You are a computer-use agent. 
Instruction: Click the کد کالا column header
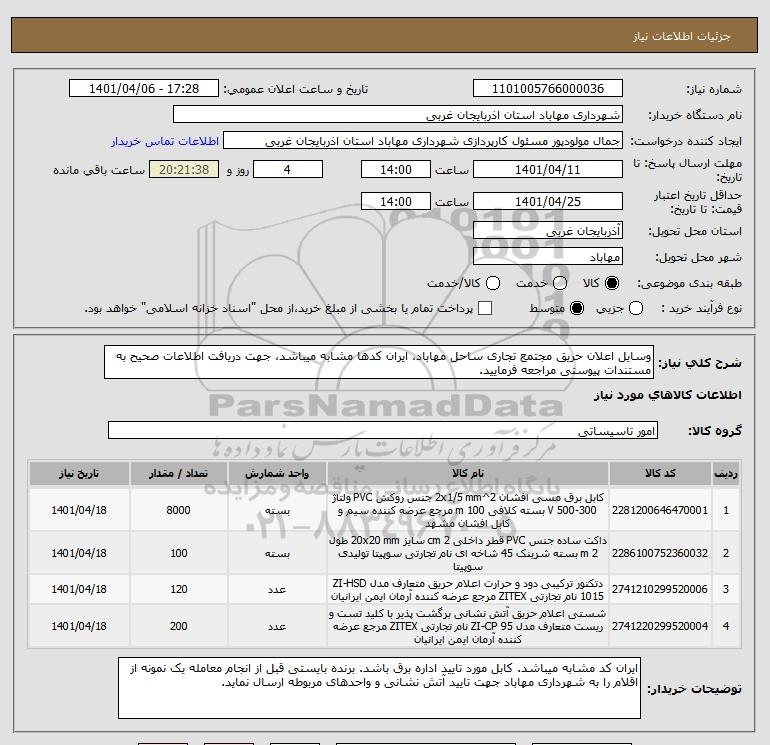pyautogui.click(x=660, y=473)
